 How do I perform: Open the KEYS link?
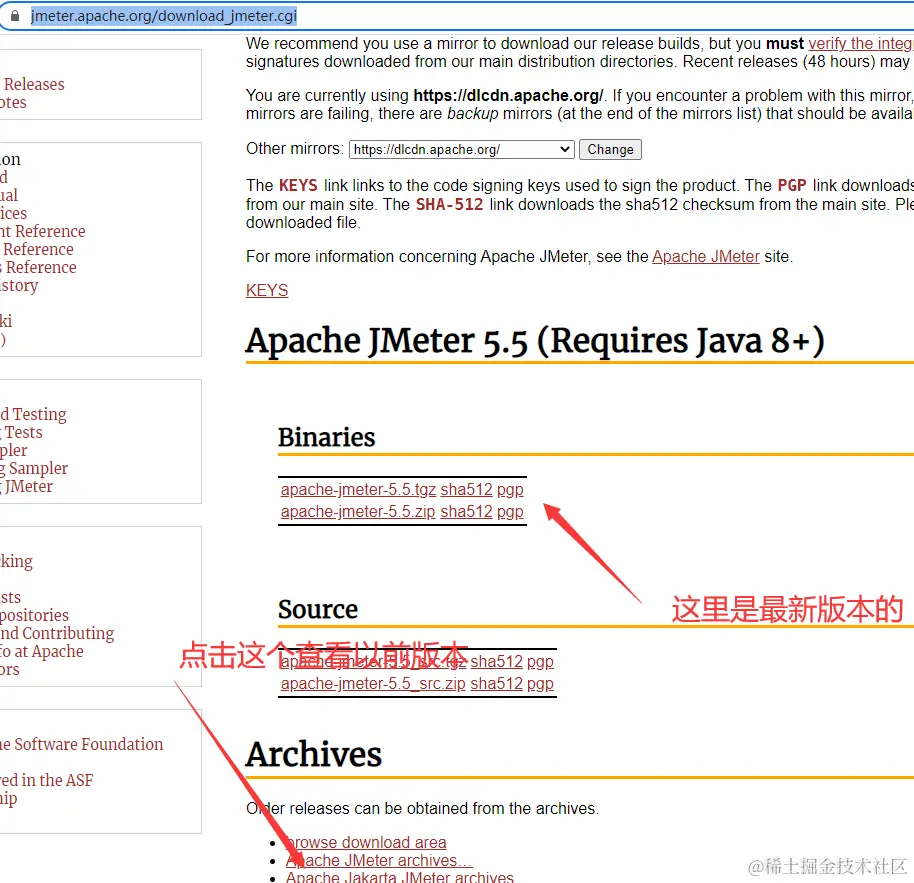pos(267,290)
